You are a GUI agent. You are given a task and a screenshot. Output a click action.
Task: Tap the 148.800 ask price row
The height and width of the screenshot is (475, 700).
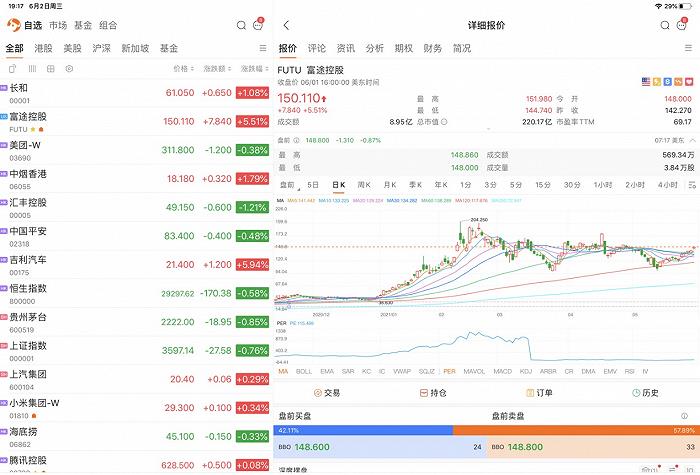pos(593,447)
